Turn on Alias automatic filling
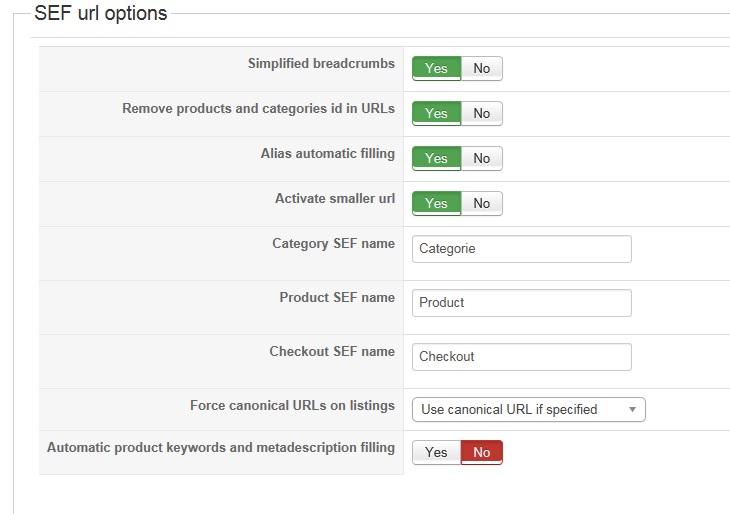 tap(436, 158)
